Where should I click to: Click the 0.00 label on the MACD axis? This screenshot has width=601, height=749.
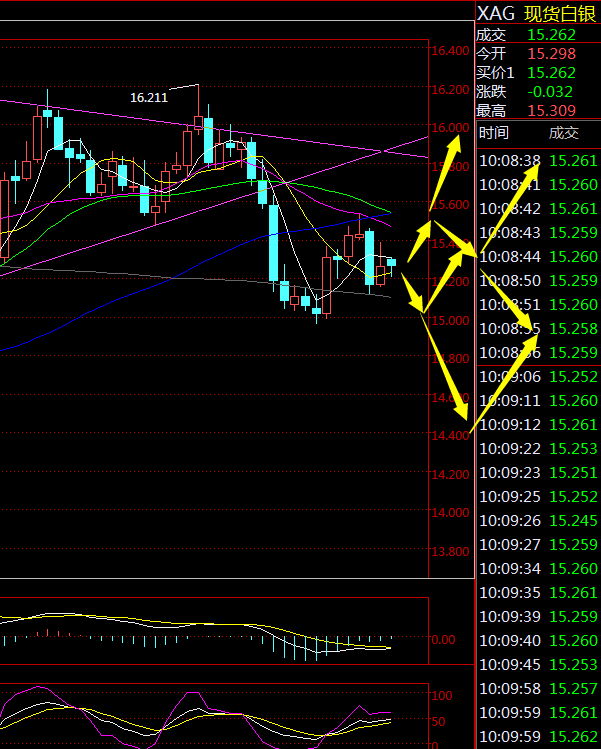(443, 640)
